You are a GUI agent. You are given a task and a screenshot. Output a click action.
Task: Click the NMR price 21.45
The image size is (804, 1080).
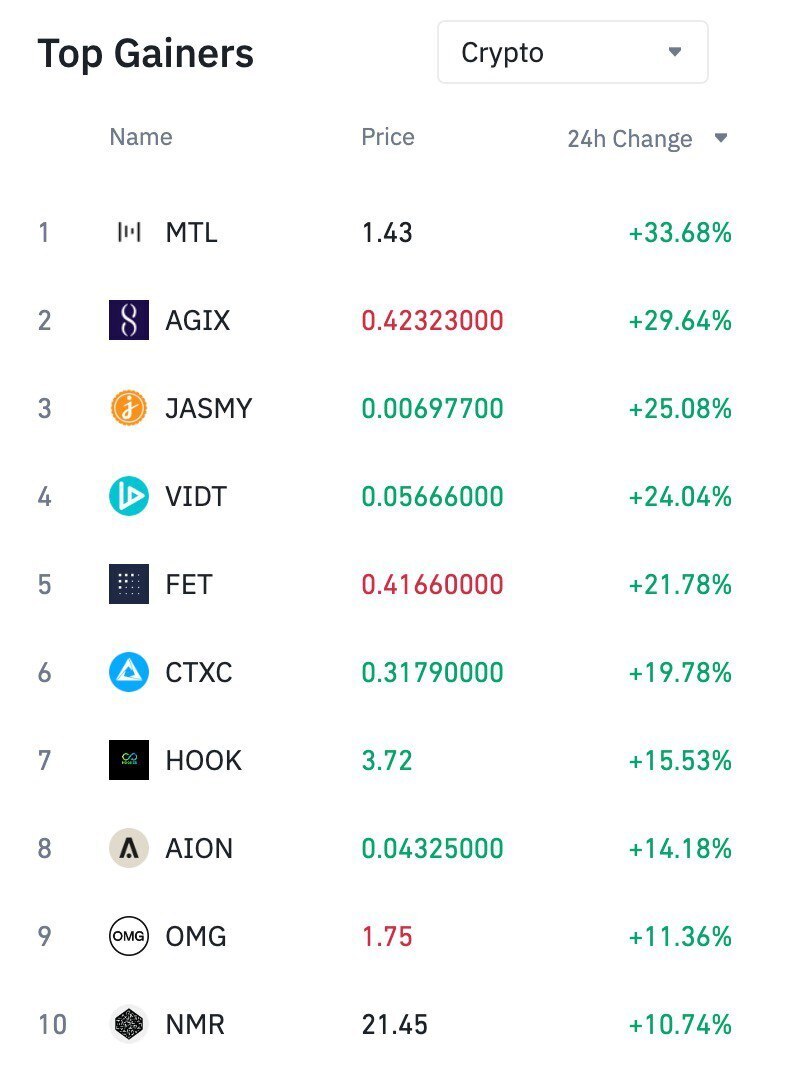click(394, 1025)
